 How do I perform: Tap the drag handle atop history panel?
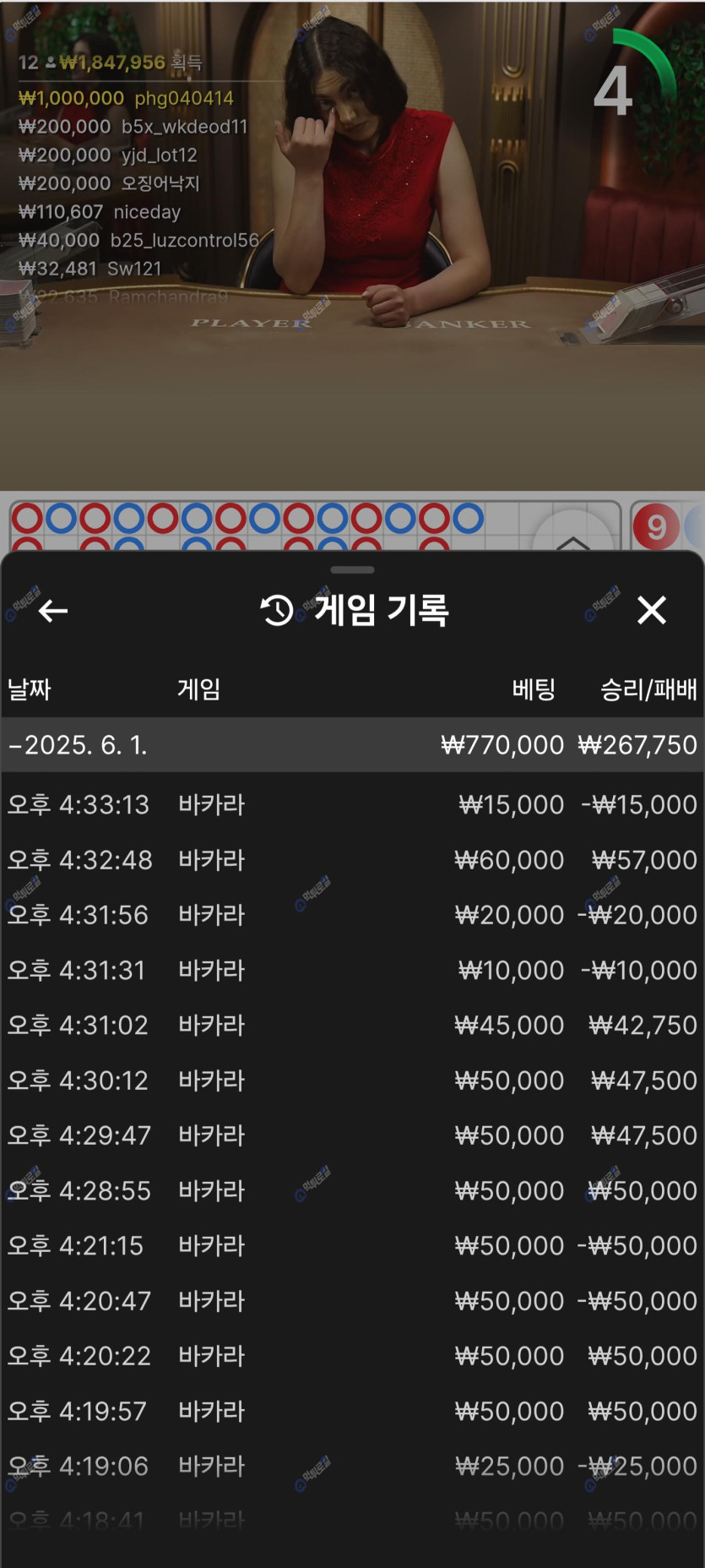click(x=352, y=570)
